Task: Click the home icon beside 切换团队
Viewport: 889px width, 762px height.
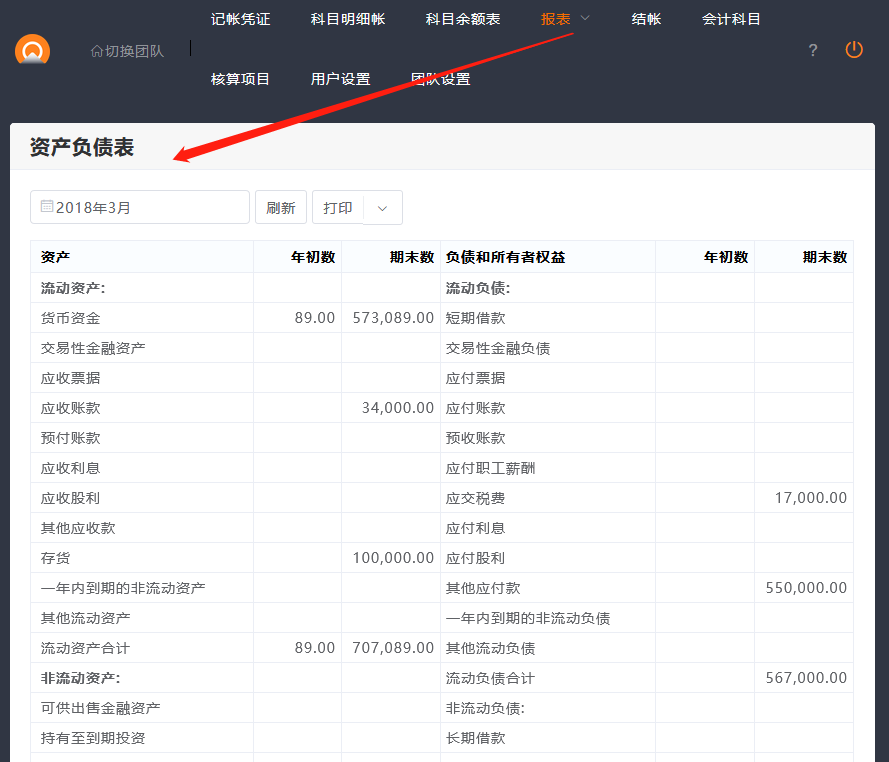Action: pyautogui.click(x=96, y=51)
